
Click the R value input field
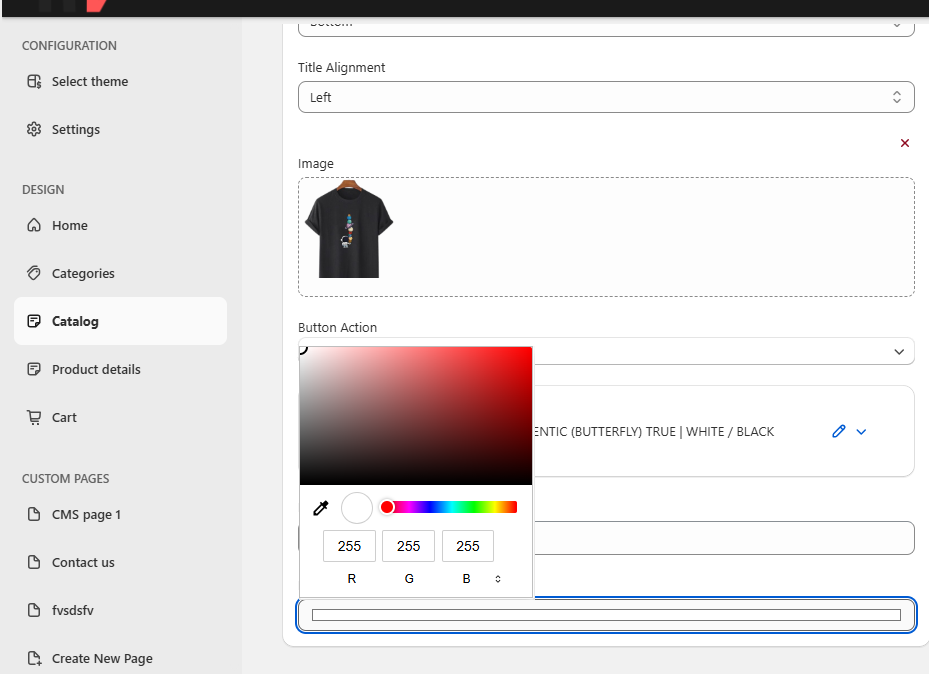pos(349,545)
